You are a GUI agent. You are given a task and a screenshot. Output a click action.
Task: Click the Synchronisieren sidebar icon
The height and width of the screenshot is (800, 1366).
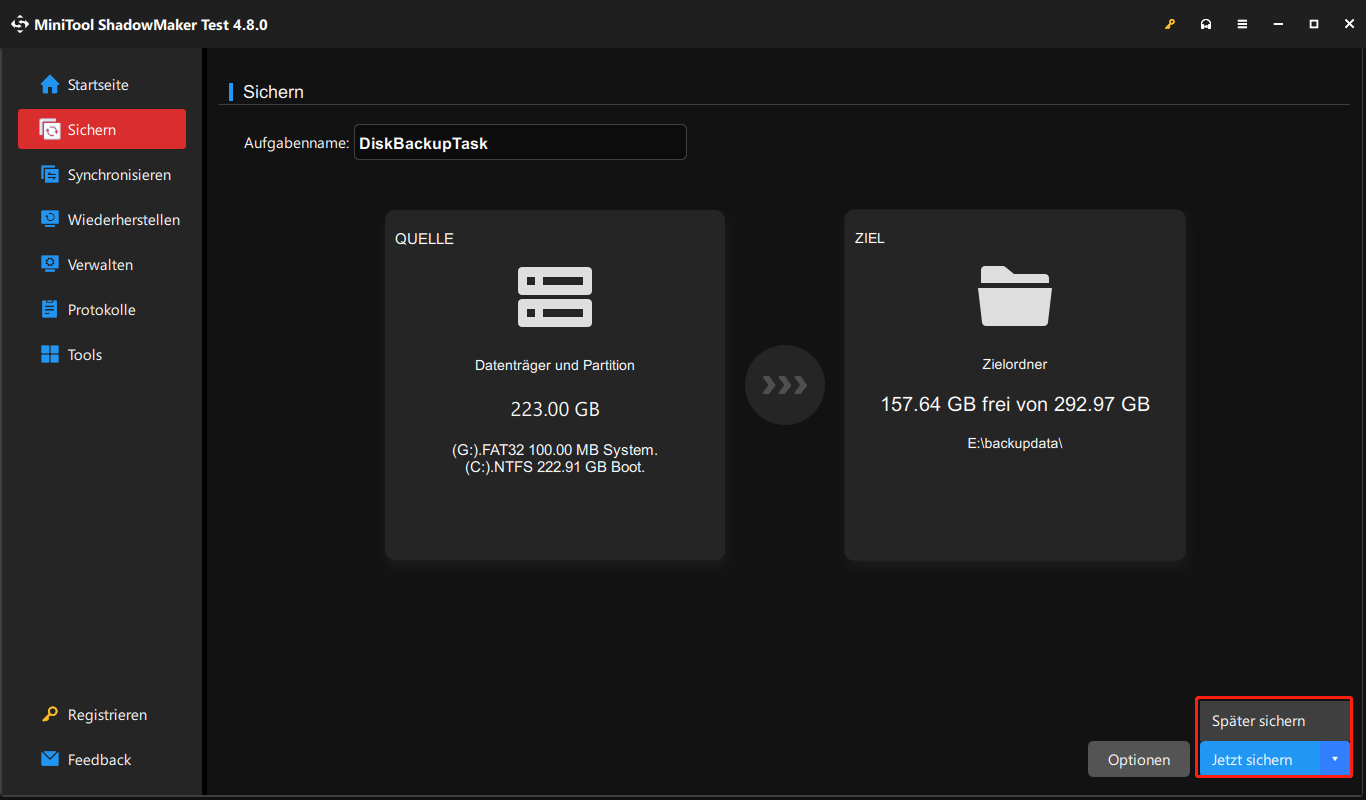50,175
